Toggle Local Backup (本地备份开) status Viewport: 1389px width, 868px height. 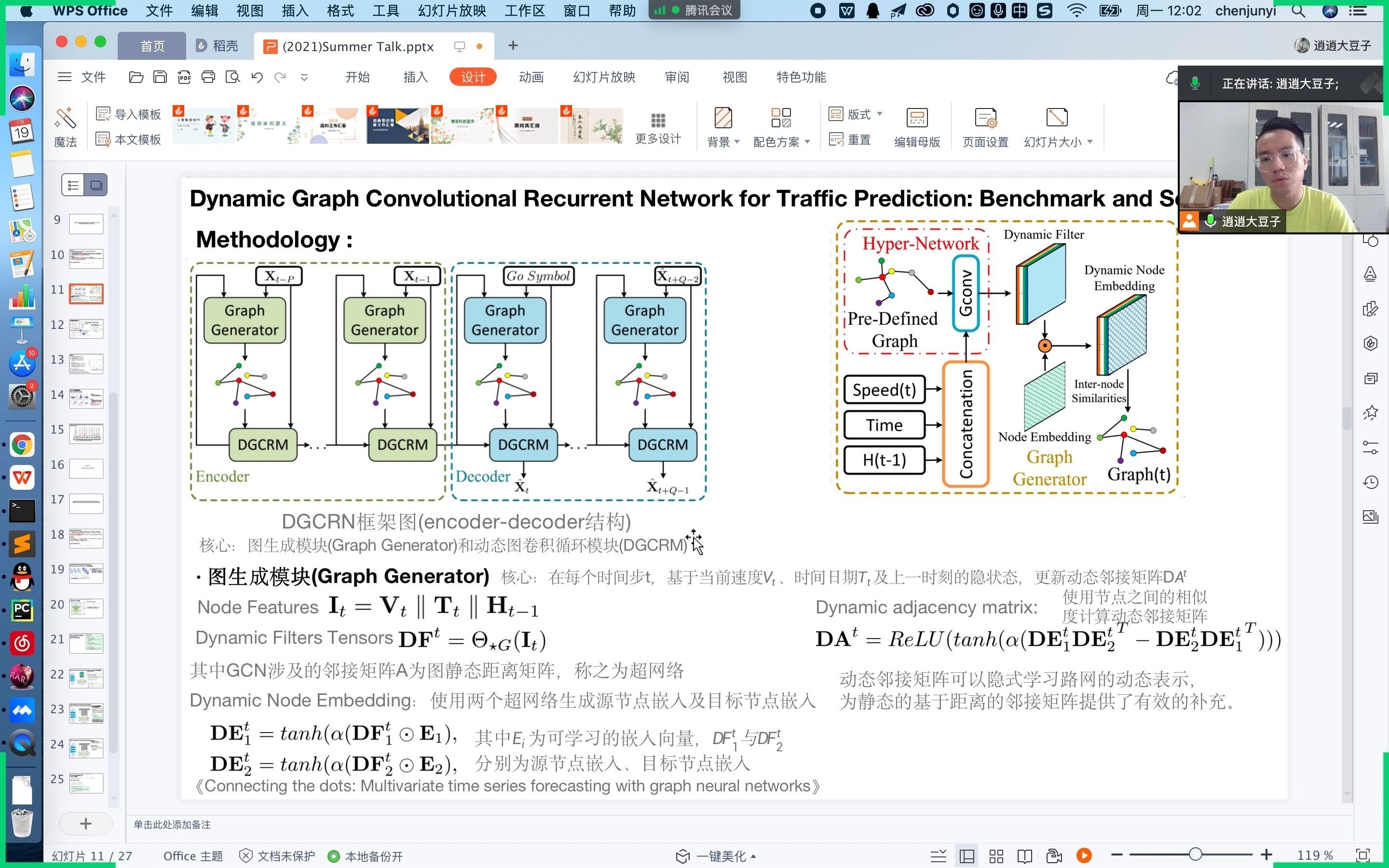click(365, 856)
